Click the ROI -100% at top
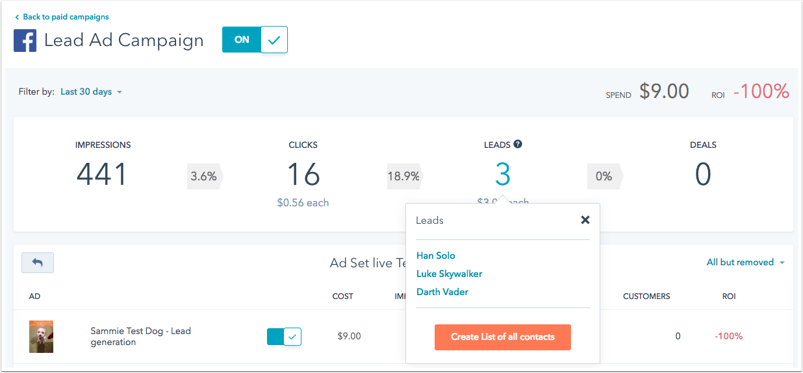Image resolution: width=803 pixels, height=373 pixels. coord(761,92)
